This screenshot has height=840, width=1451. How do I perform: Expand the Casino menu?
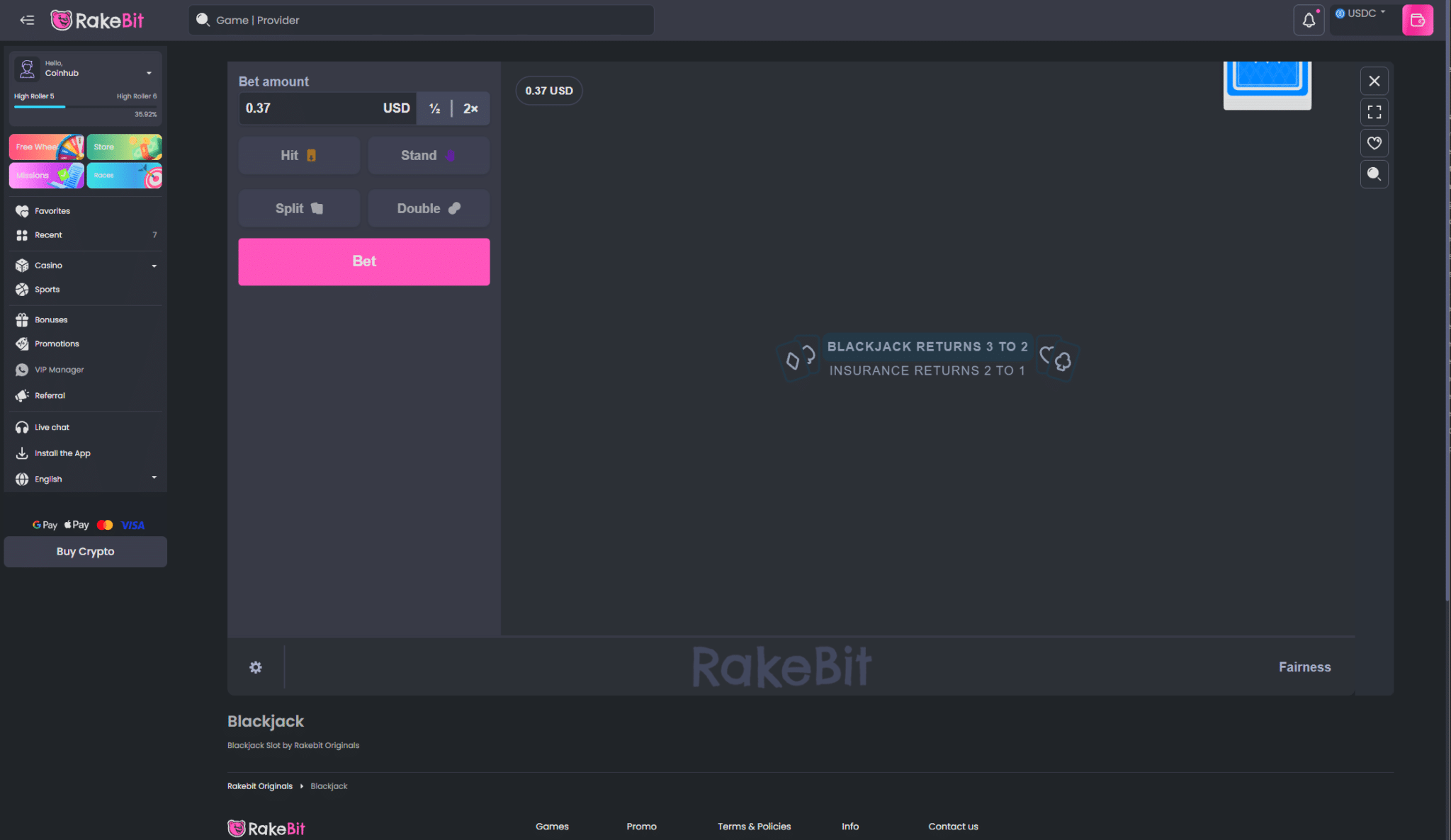86,266
